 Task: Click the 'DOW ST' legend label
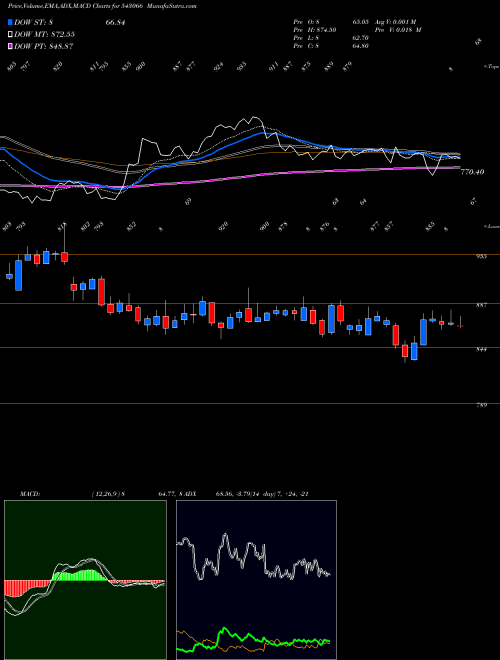tap(32, 22)
